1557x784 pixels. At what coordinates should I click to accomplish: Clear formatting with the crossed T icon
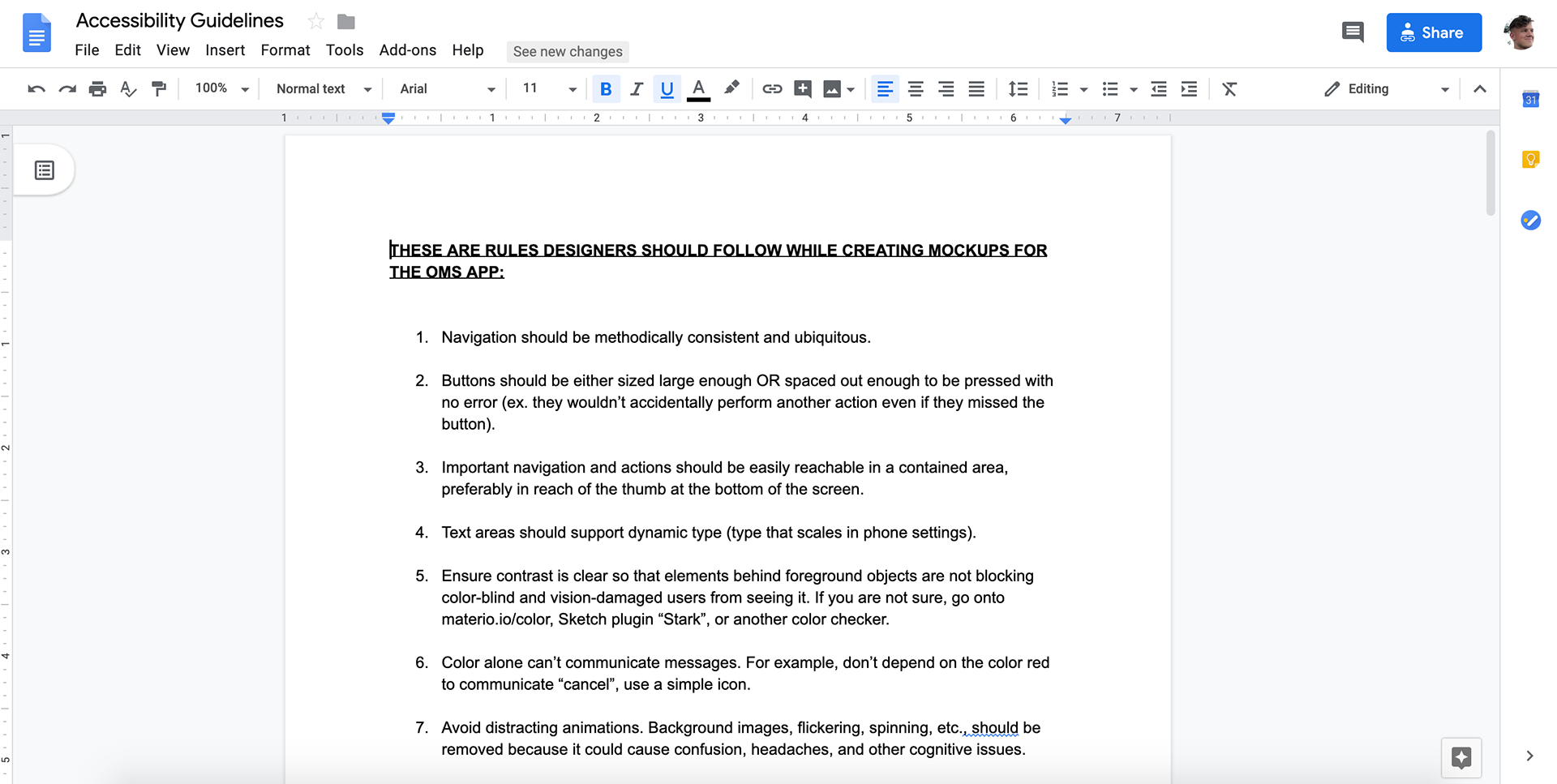pyautogui.click(x=1229, y=89)
